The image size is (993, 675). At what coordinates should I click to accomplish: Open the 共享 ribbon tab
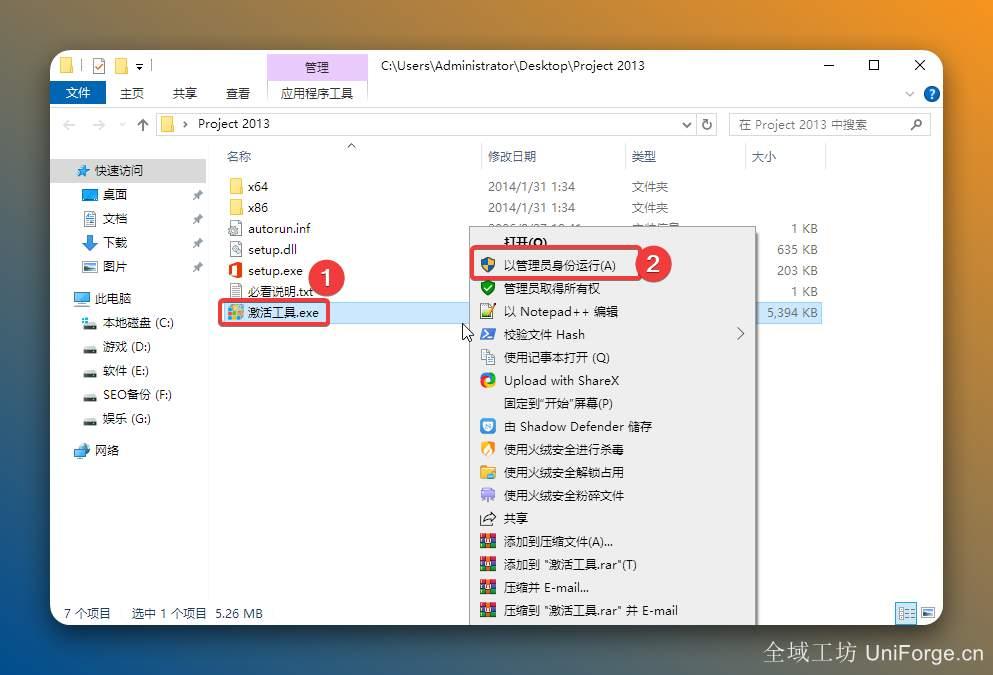185,94
